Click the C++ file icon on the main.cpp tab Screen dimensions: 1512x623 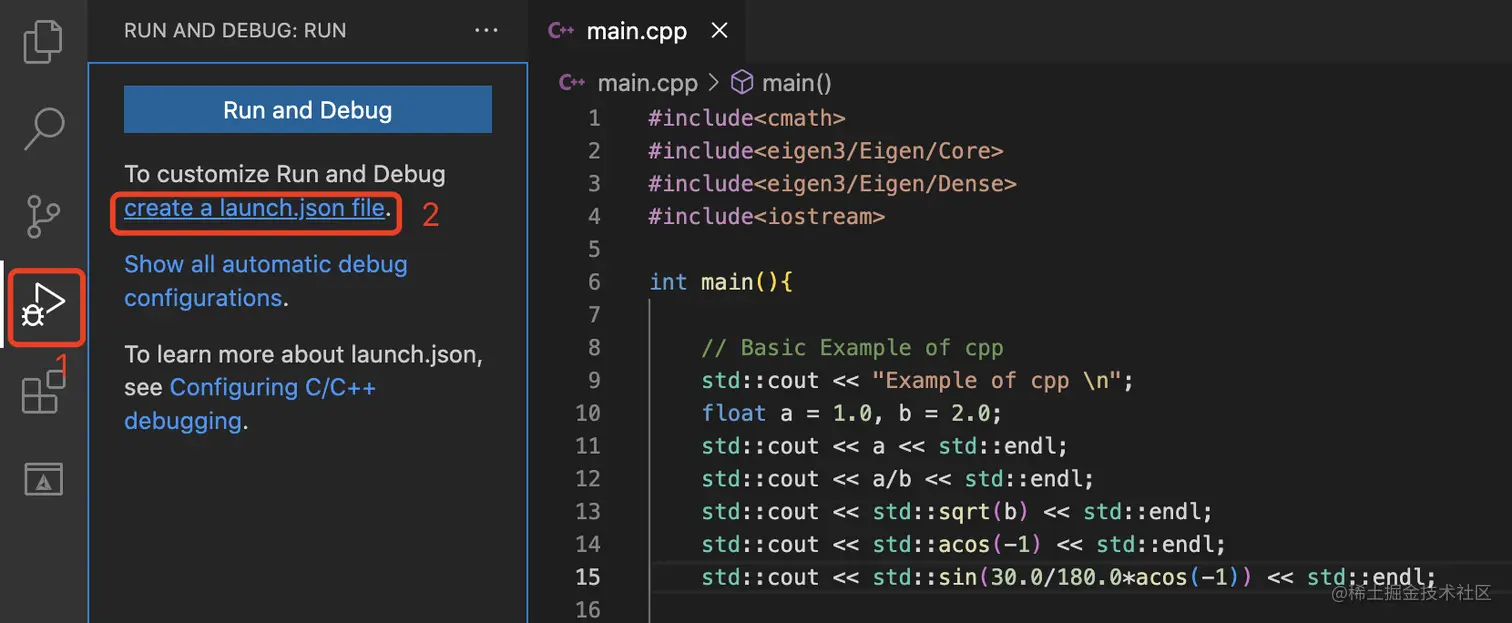pyautogui.click(x=562, y=31)
